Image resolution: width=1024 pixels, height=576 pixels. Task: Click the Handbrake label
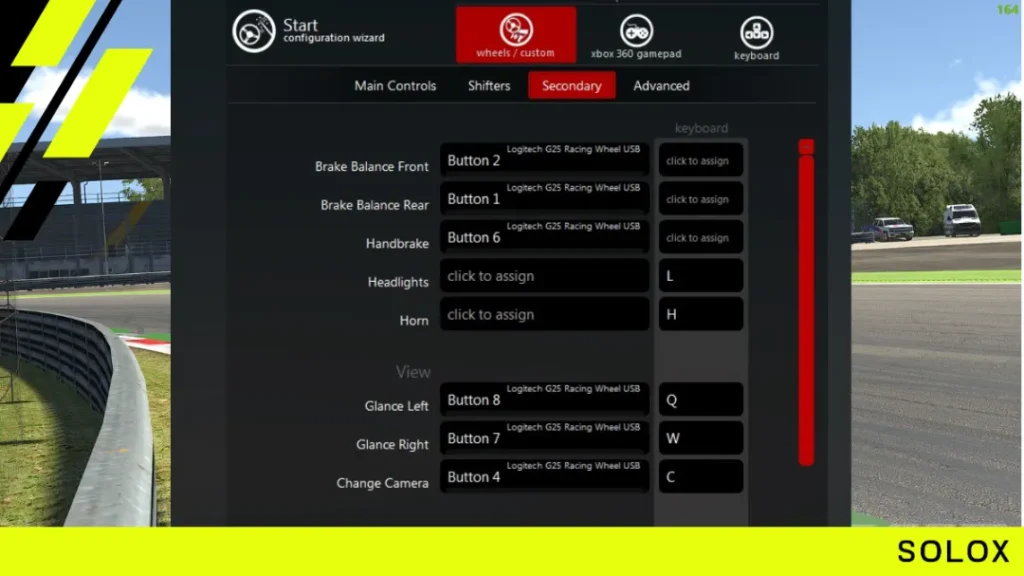point(397,244)
